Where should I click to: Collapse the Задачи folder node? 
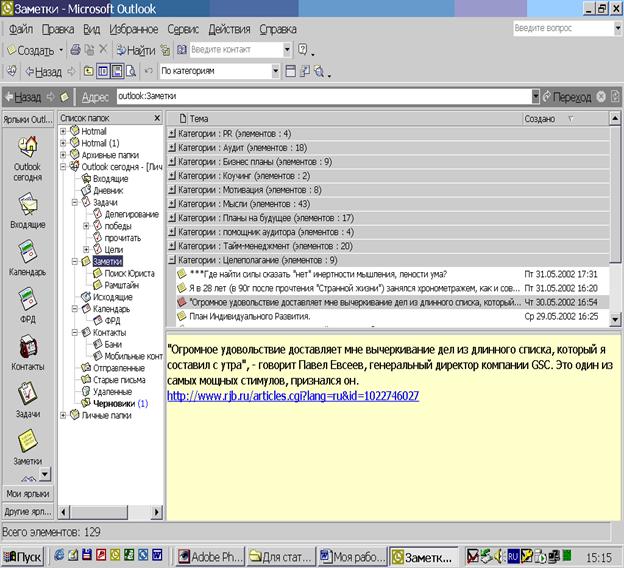[74, 202]
